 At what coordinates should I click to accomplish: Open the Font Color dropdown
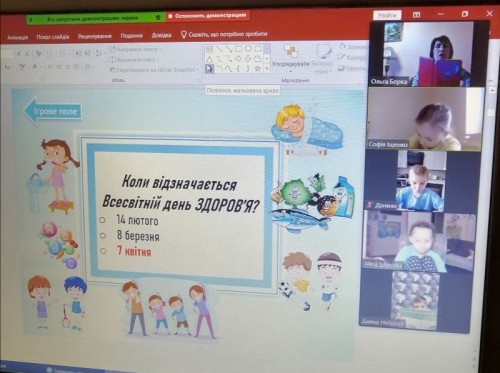coord(36,67)
